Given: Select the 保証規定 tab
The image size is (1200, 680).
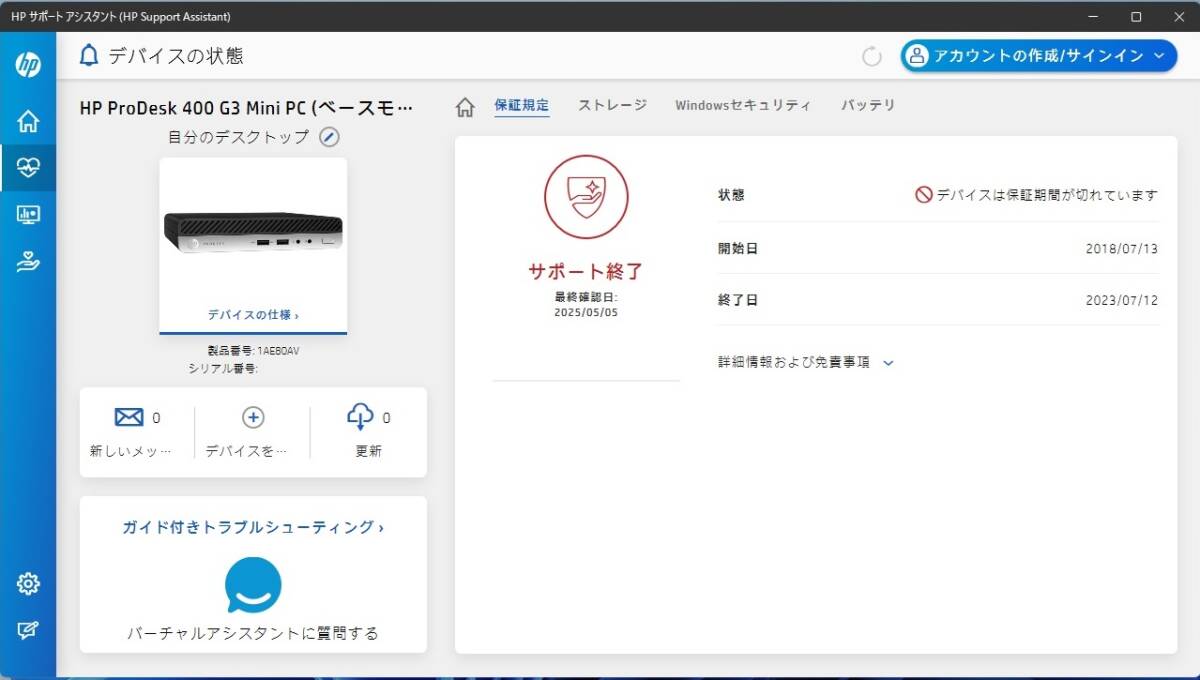Looking at the screenshot, I should coord(521,105).
